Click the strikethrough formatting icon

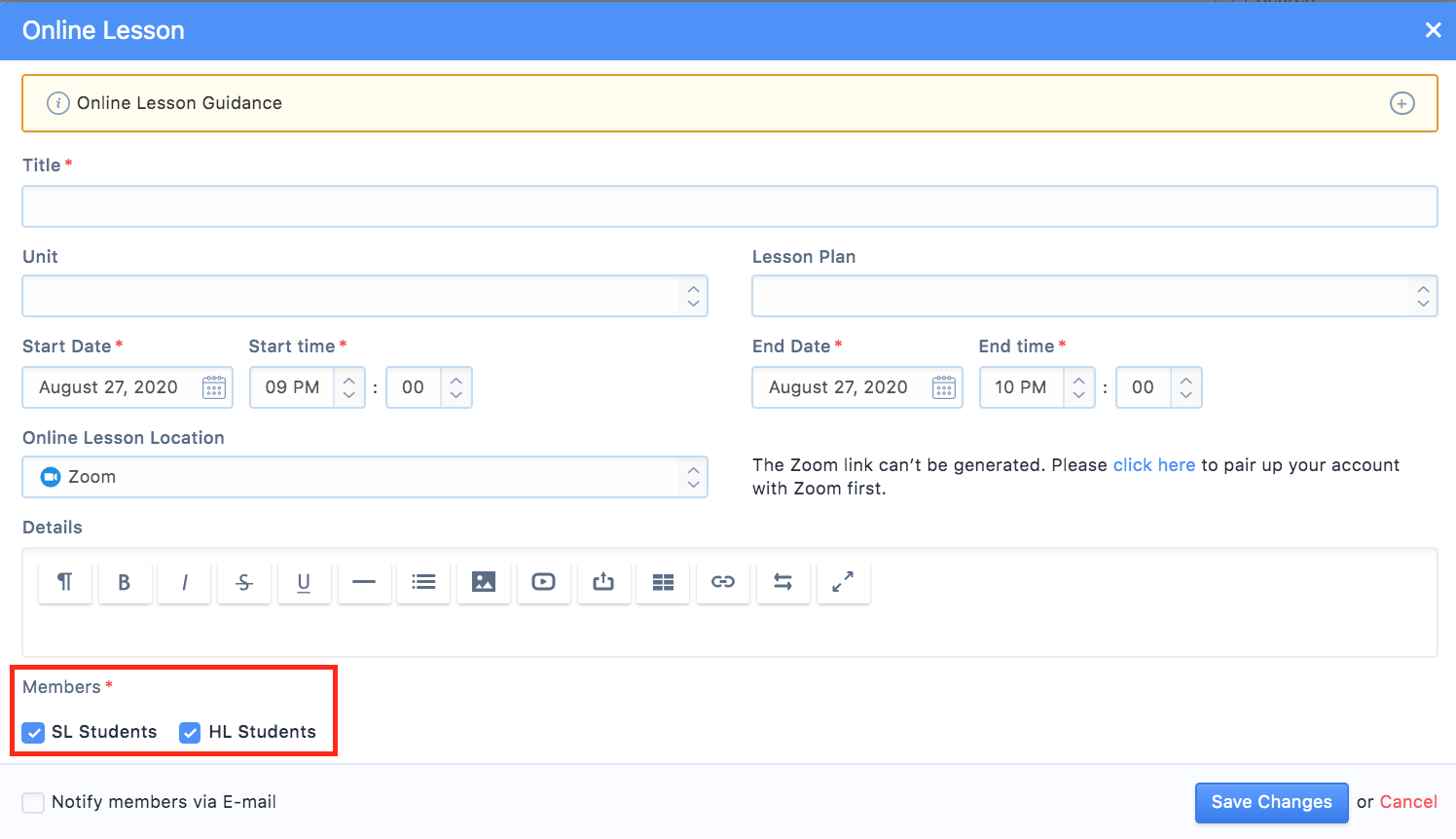point(244,582)
